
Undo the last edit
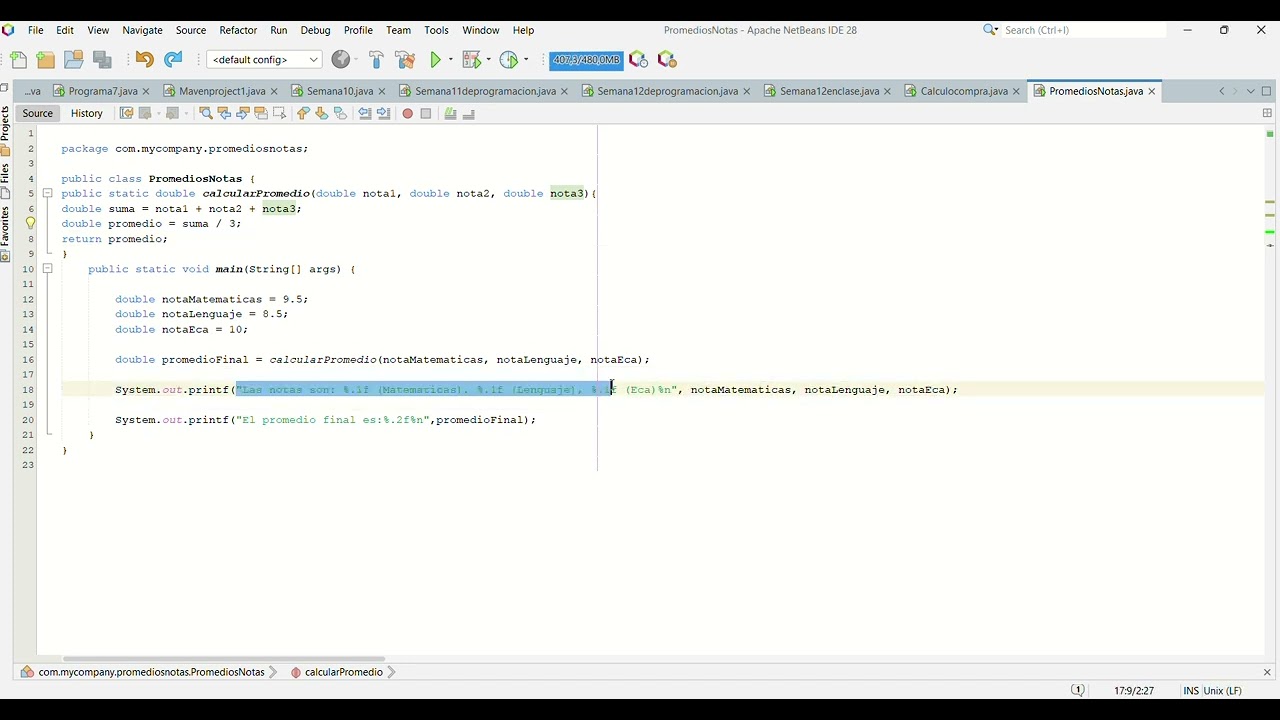(144, 60)
